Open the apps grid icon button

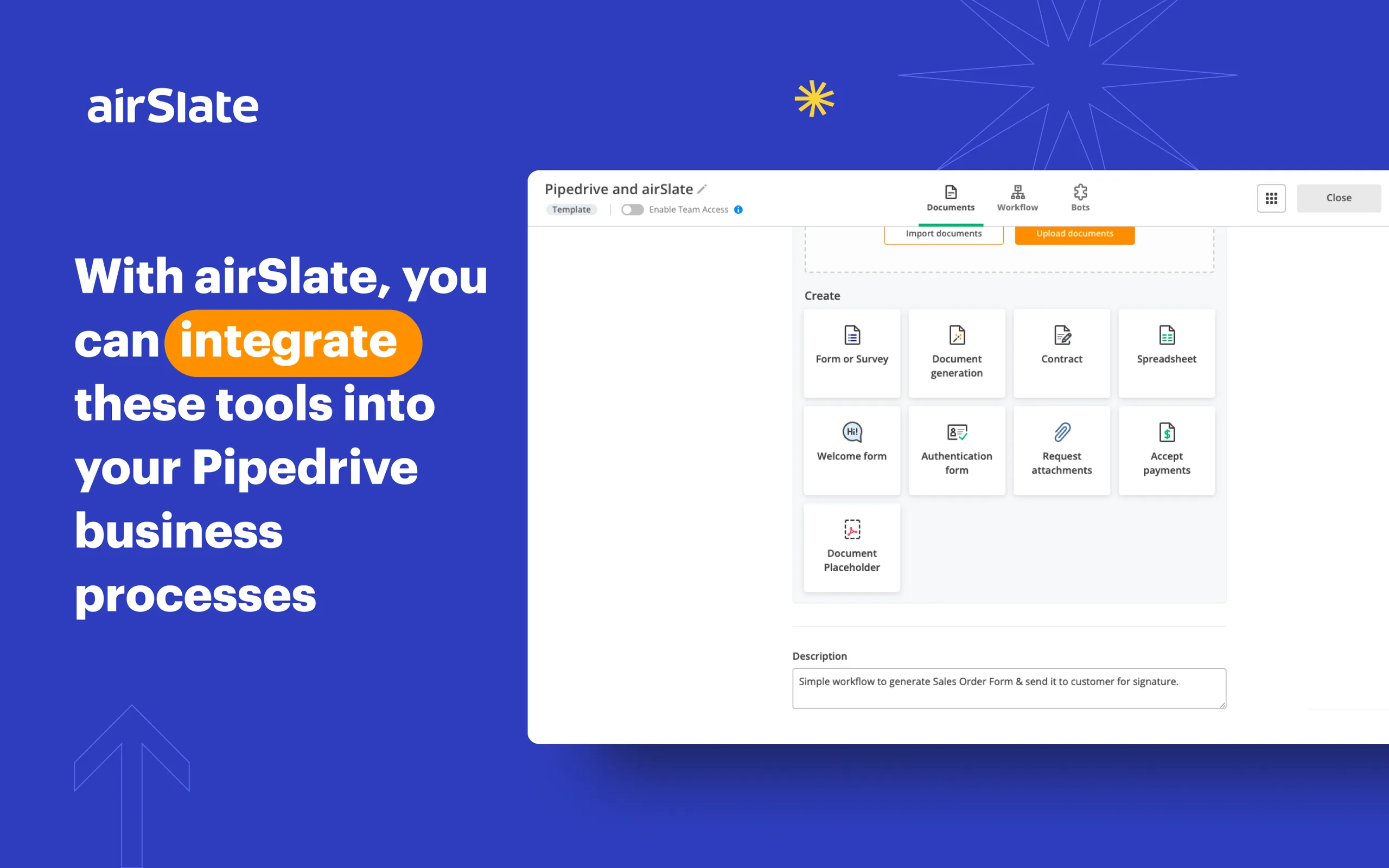[x=1271, y=198]
